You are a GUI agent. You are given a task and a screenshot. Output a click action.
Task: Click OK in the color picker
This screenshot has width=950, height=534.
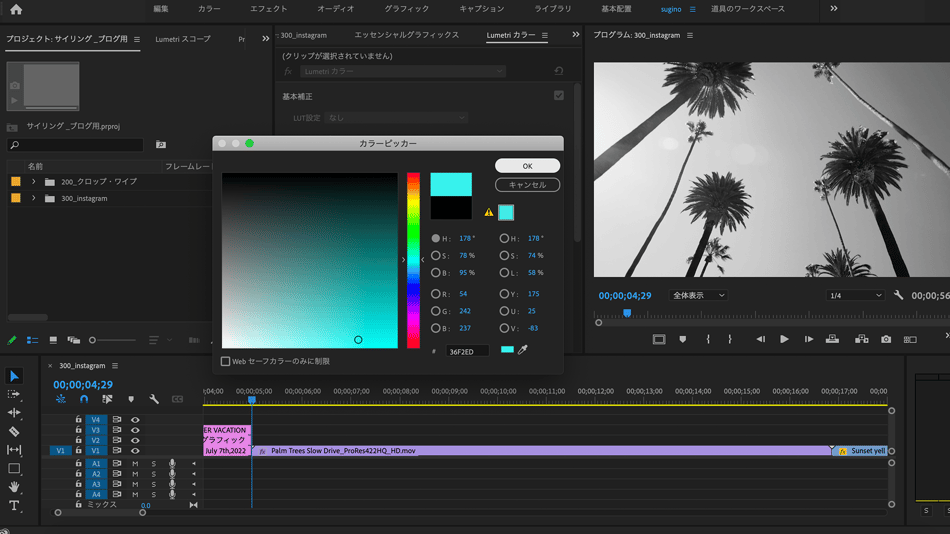[527, 166]
